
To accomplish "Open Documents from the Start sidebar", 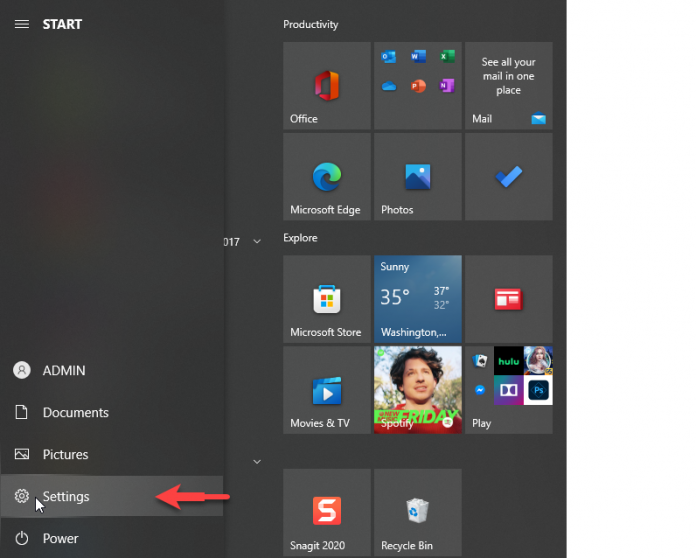I will tap(75, 412).
